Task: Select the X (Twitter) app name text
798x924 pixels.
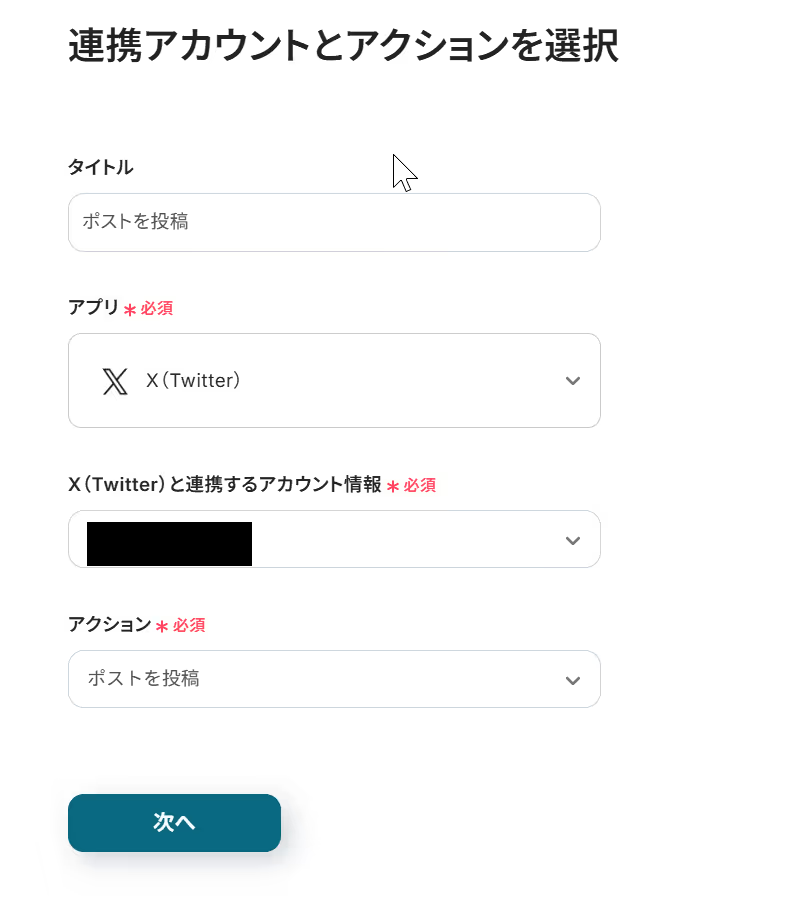Action: pyautogui.click(x=193, y=381)
